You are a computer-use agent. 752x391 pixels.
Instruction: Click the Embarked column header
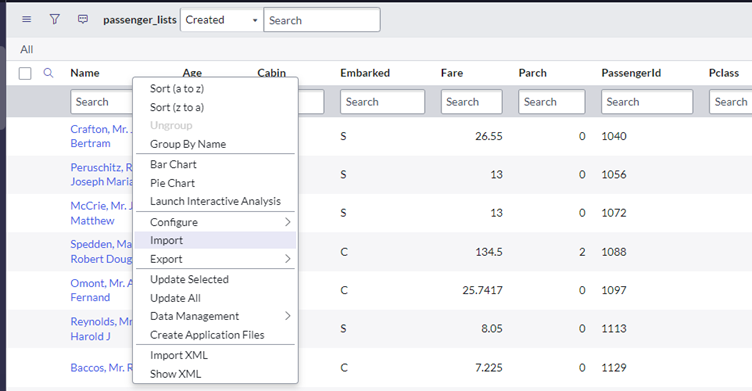click(365, 73)
